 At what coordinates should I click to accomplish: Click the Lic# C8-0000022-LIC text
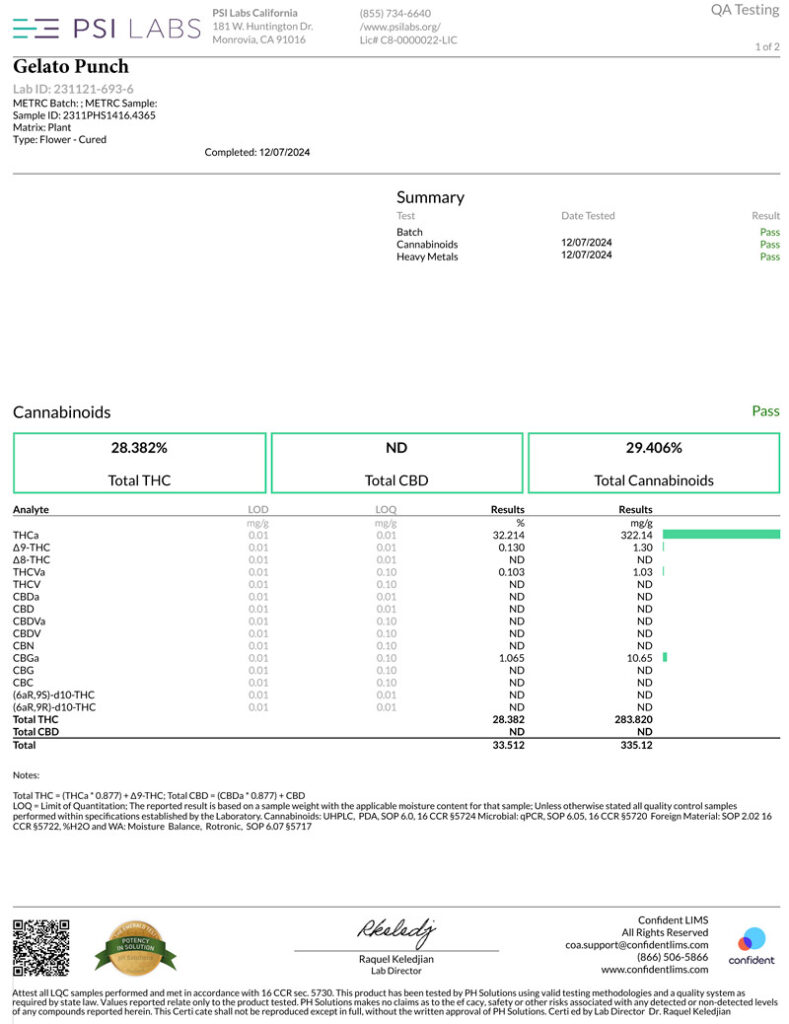[408, 40]
